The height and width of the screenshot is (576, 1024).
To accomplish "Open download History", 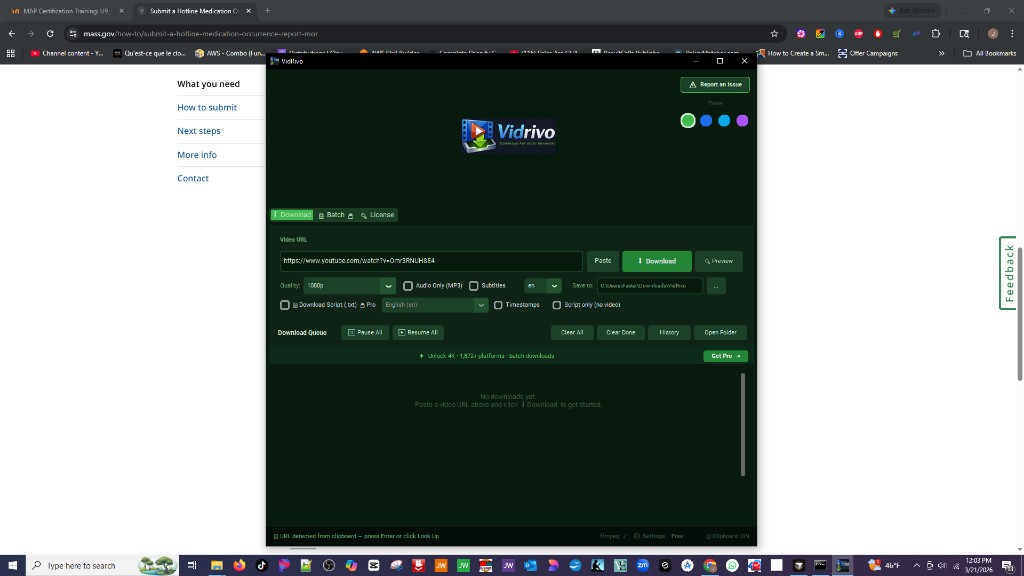I will (669, 332).
